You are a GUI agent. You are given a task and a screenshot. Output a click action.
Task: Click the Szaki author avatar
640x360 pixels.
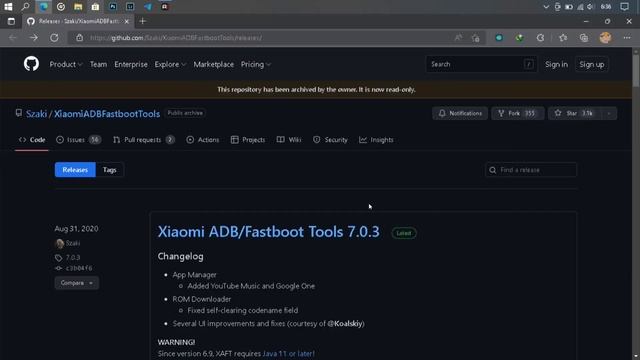pos(59,243)
